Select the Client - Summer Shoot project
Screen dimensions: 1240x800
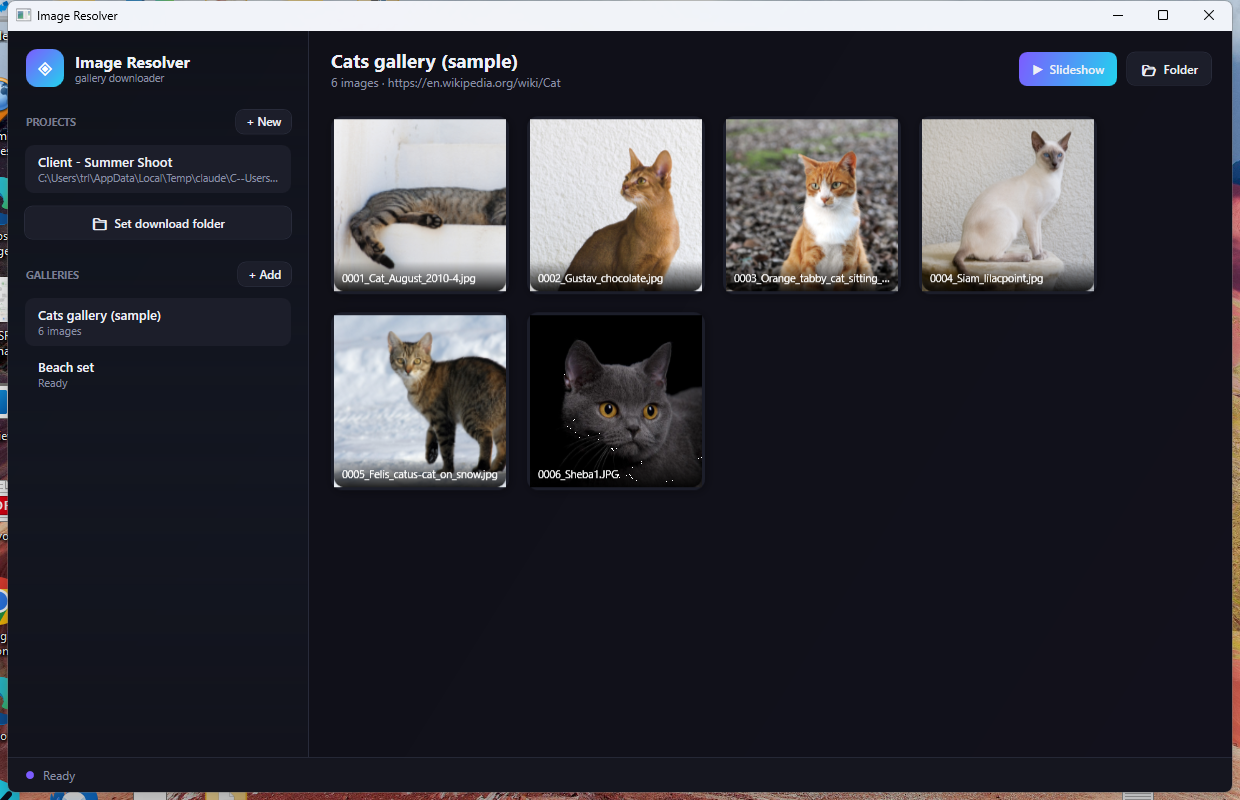pos(158,170)
